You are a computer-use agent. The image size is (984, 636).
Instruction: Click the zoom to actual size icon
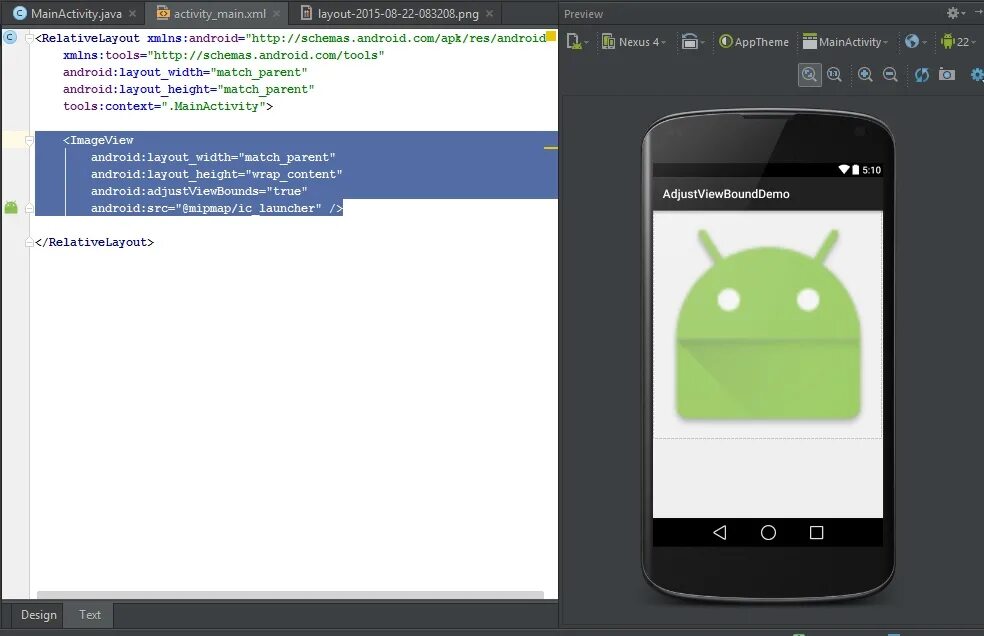(835, 75)
